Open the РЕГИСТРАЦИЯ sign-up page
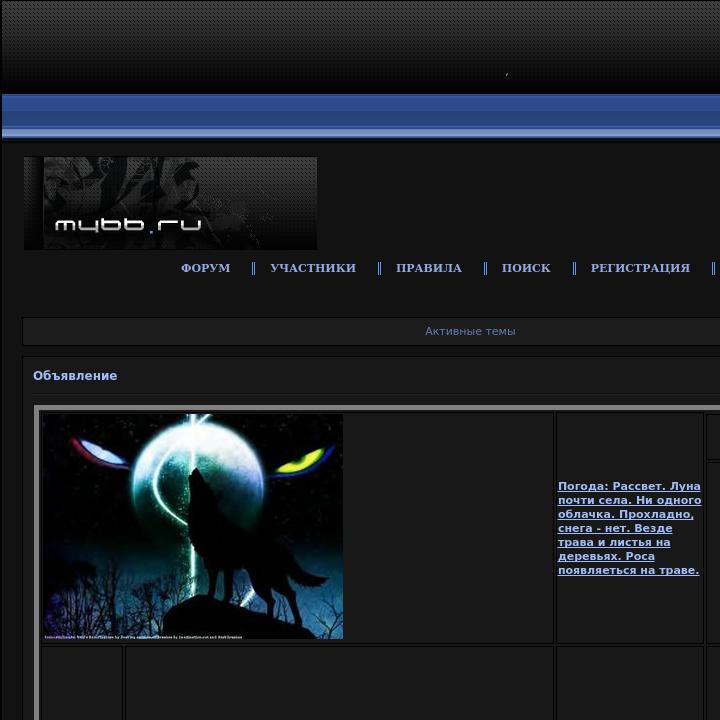 pyautogui.click(x=640, y=268)
